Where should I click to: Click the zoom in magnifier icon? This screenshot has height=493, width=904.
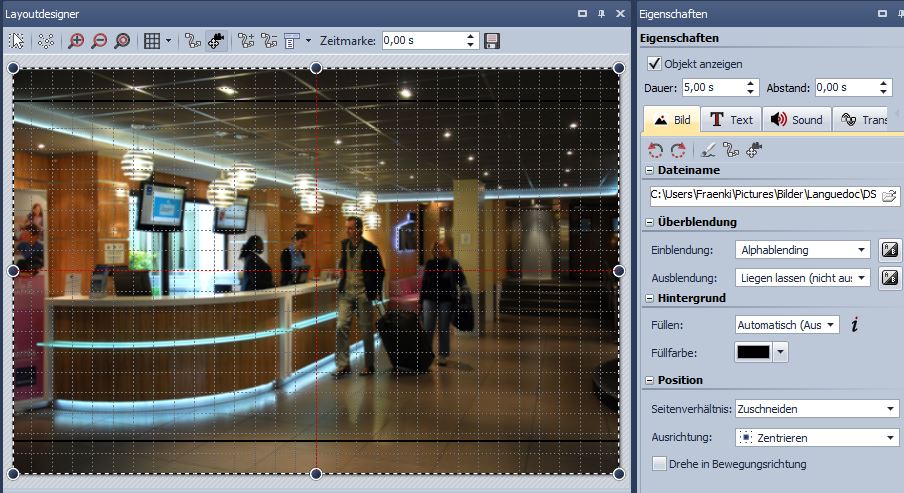pos(76,41)
